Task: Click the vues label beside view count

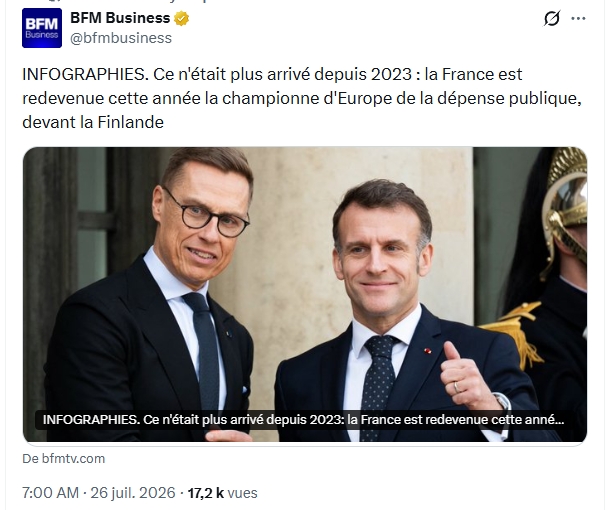Action: [242, 493]
